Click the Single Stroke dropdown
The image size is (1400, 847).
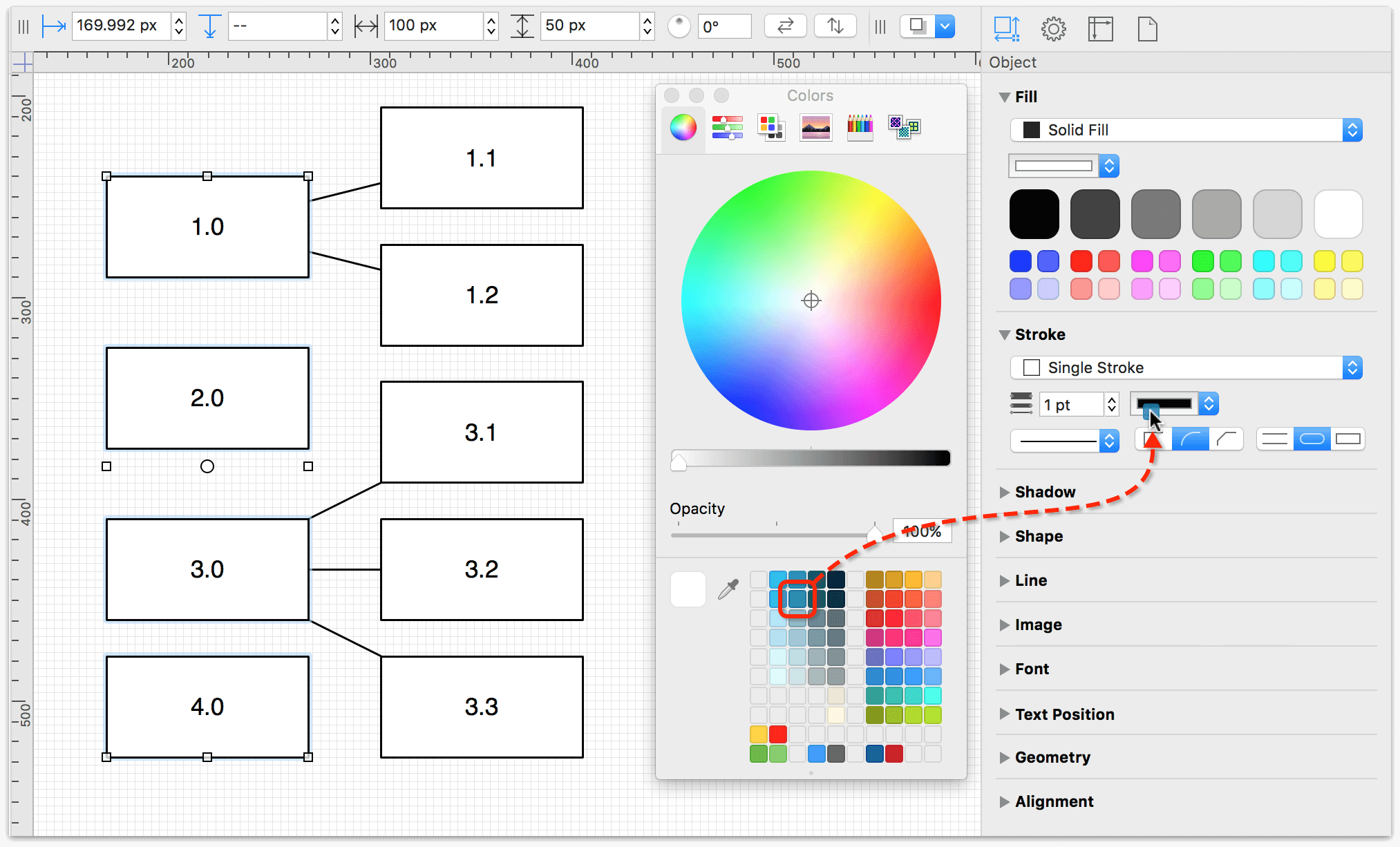pyautogui.click(x=1186, y=368)
